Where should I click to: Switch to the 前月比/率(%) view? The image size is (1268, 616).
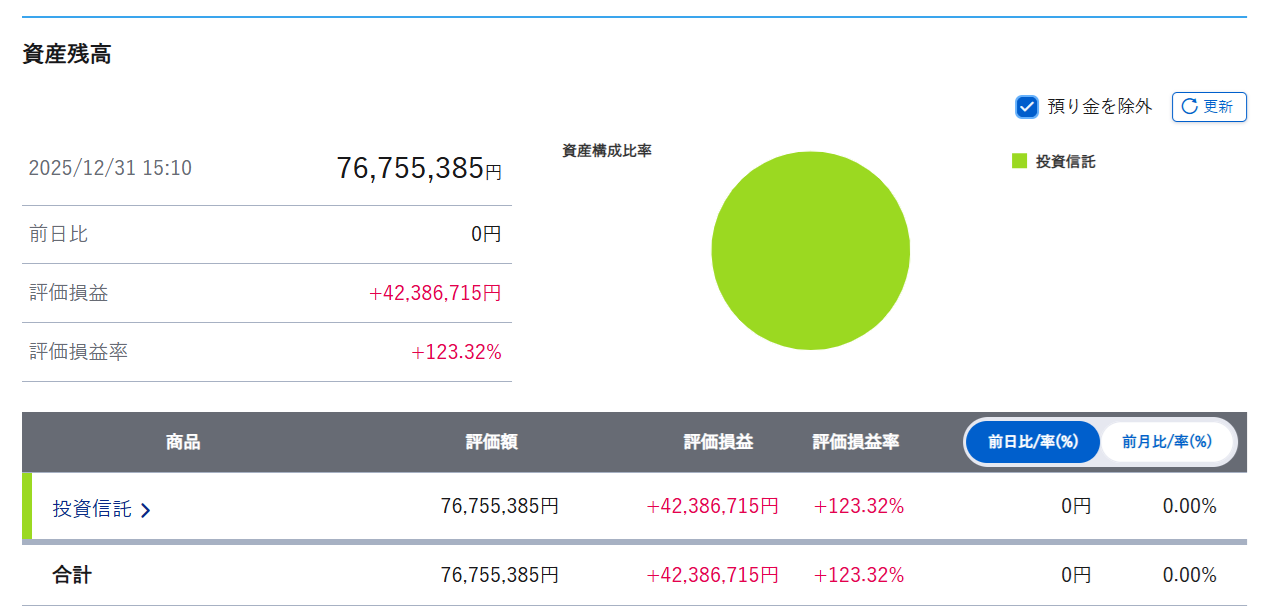[1167, 441]
